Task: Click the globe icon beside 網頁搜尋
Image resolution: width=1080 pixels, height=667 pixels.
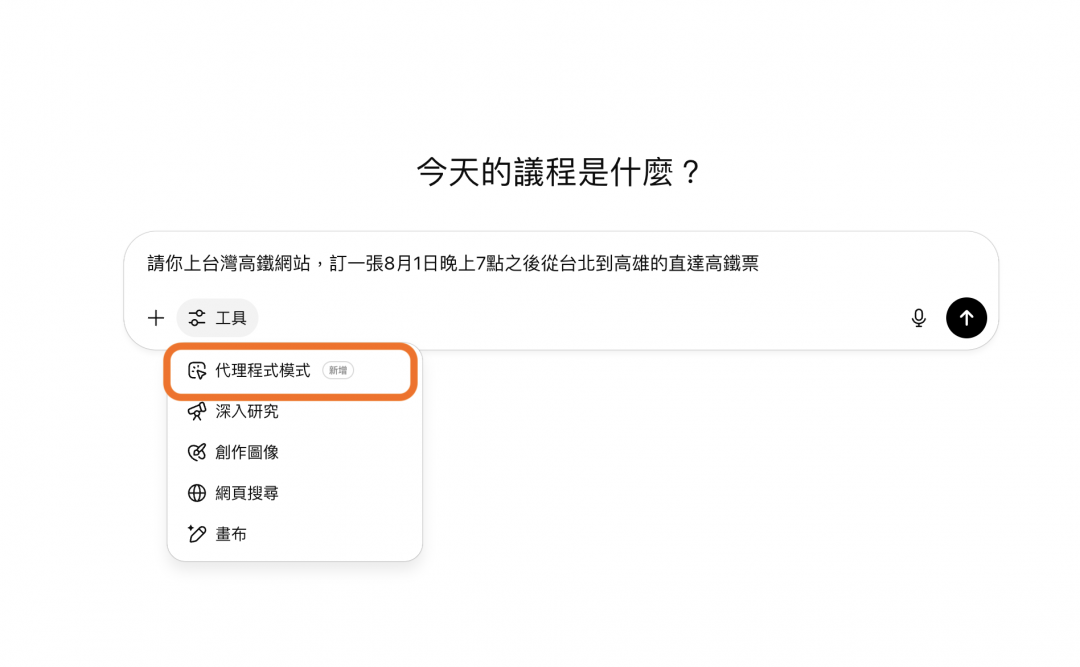Action: click(197, 493)
